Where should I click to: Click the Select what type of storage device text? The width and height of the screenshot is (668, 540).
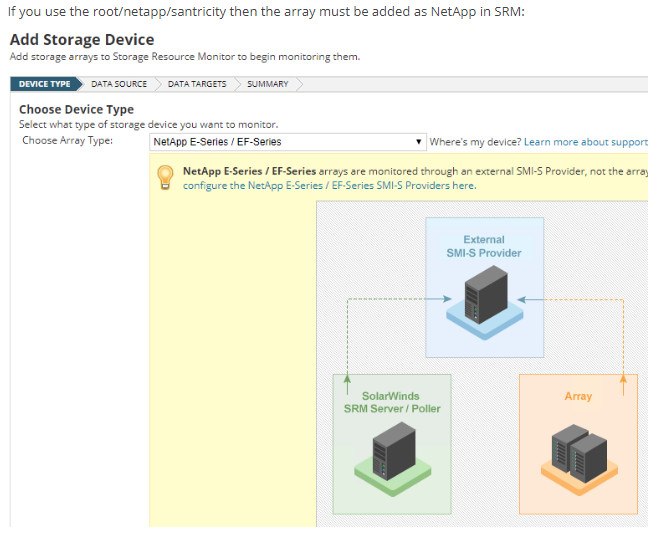click(148, 124)
